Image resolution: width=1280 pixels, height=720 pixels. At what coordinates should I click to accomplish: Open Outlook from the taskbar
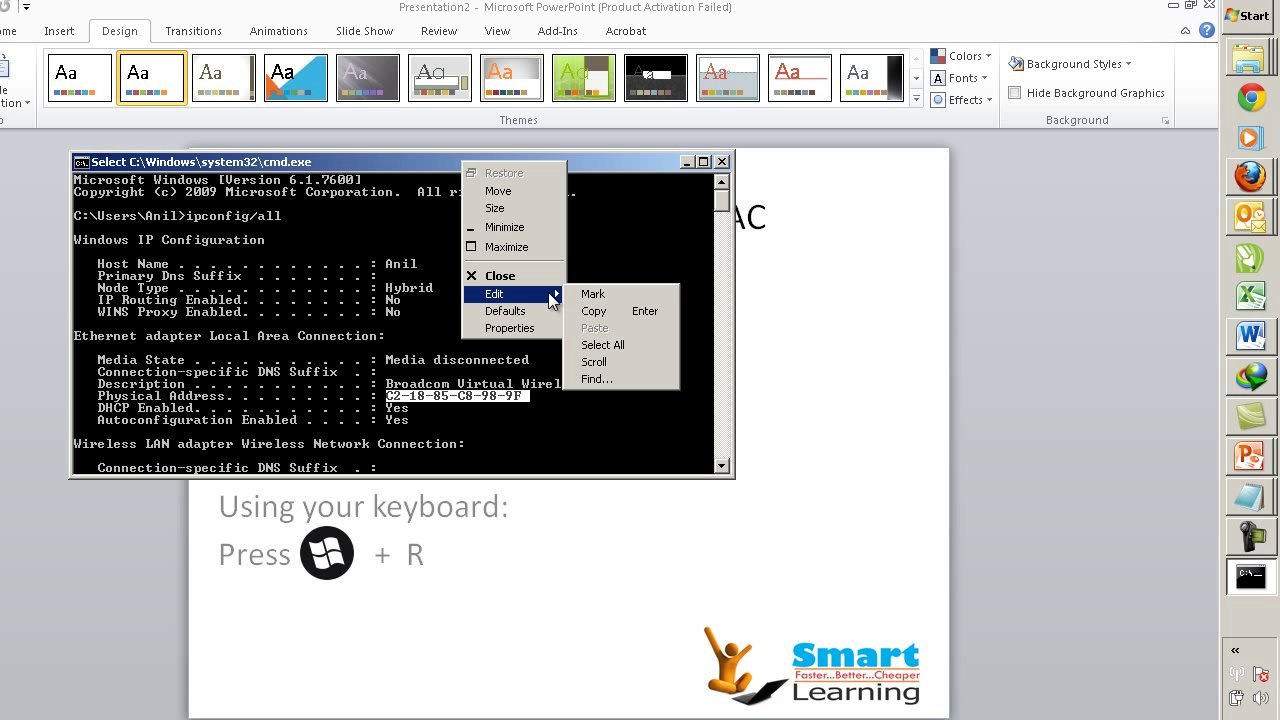[x=1250, y=216]
